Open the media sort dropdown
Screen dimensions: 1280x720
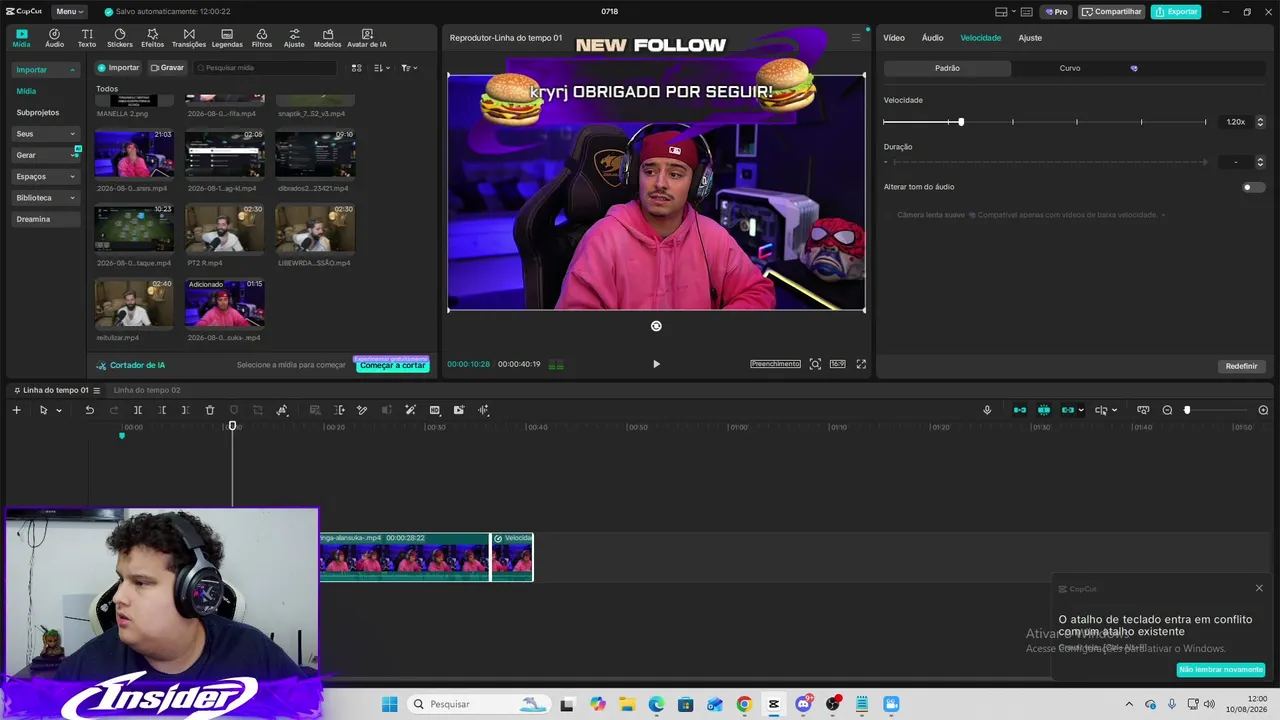pos(381,68)
